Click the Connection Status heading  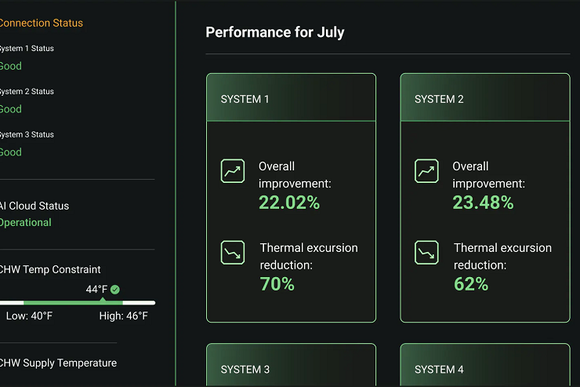(41, 23)
